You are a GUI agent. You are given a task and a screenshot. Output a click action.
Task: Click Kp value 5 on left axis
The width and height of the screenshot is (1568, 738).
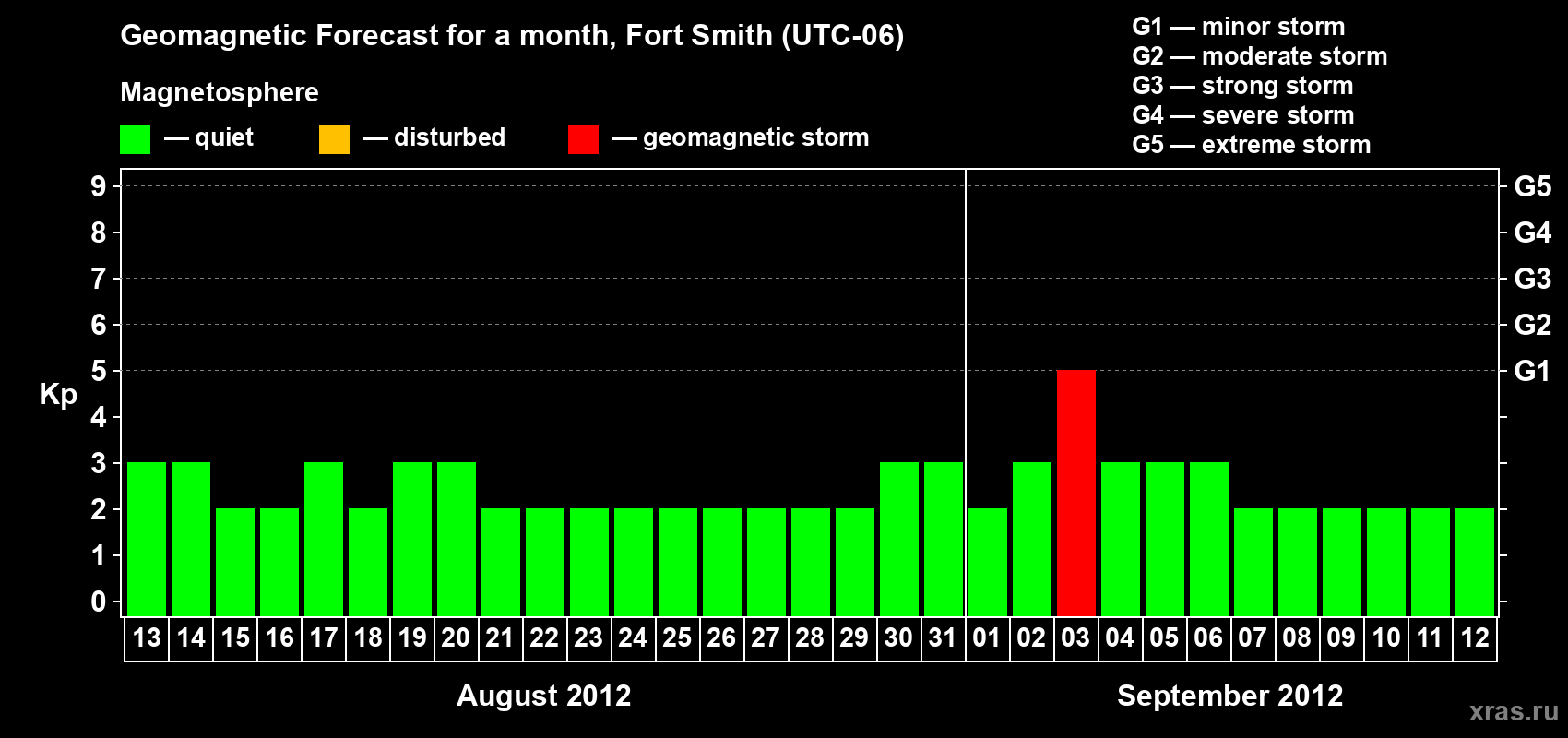(x=99, y=371)
